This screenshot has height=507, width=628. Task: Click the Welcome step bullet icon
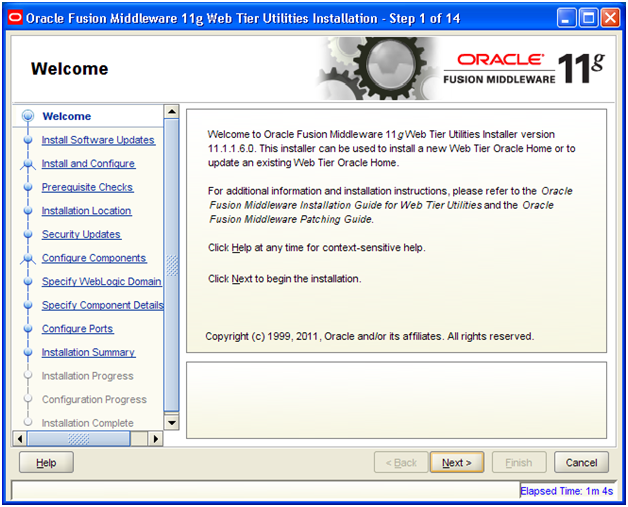(28, 116)
